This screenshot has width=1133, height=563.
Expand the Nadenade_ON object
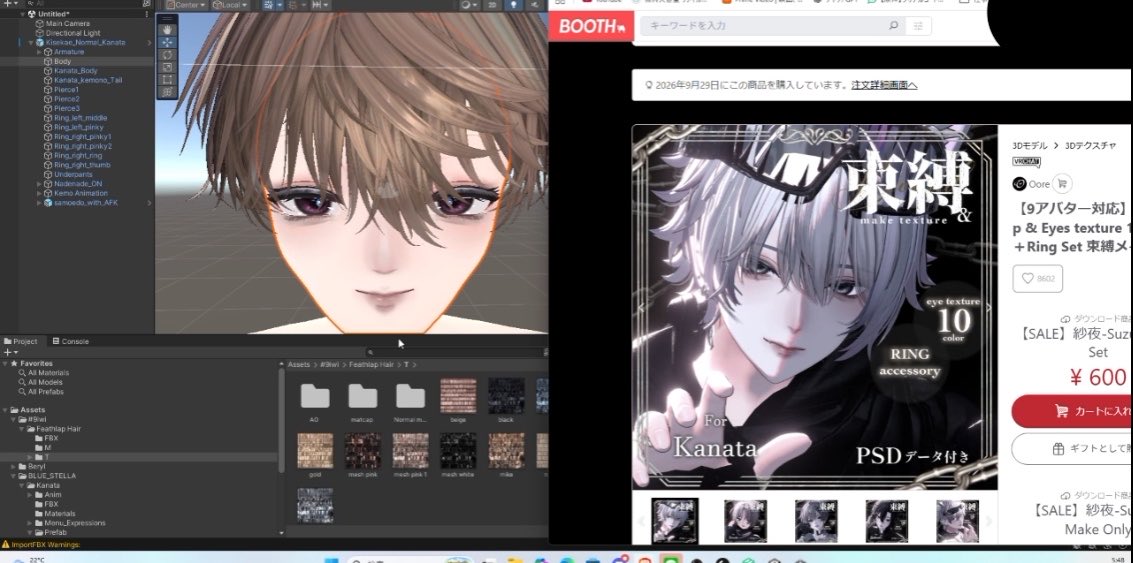point(40,184)
